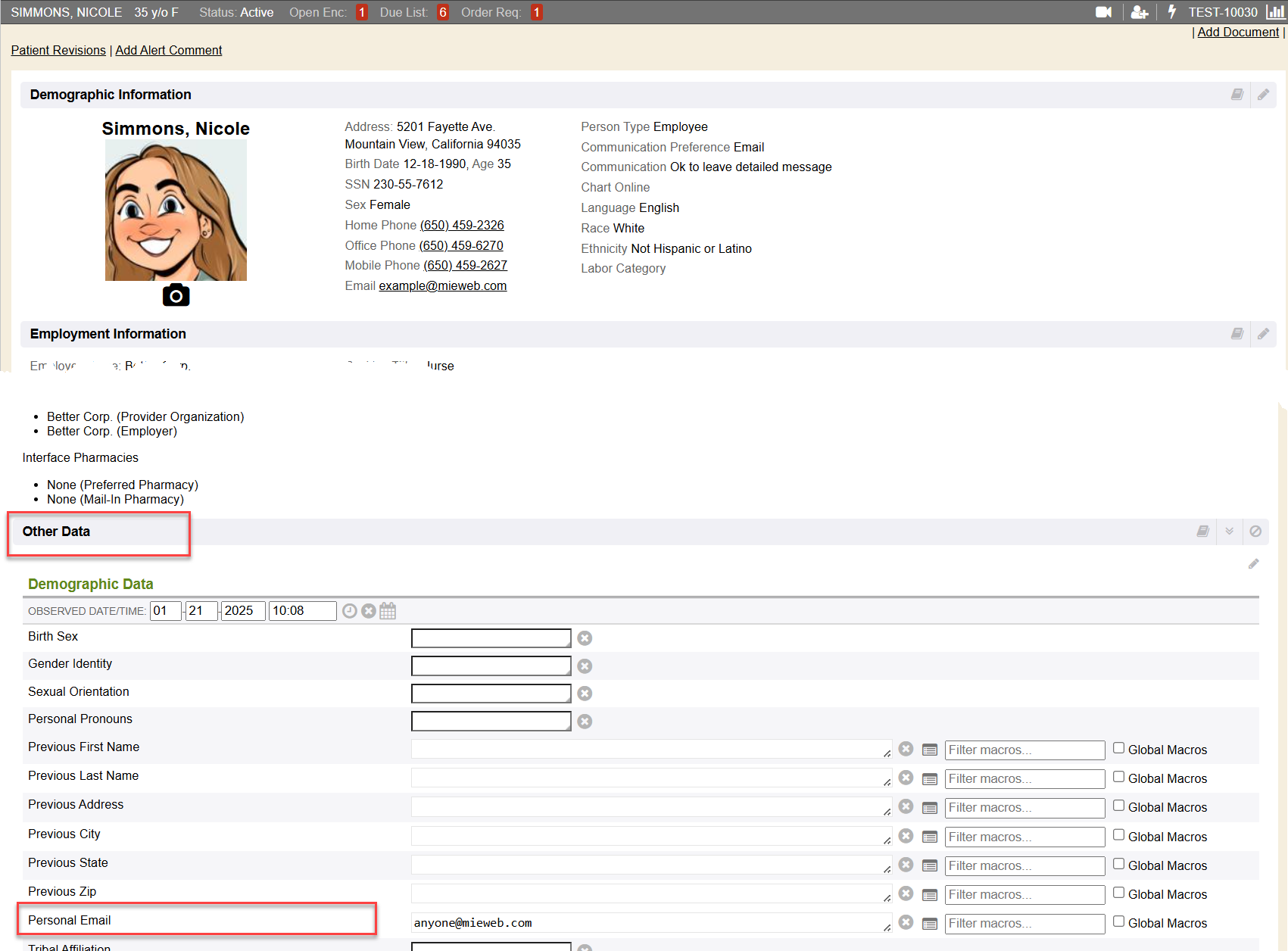
Task: Click the Add Alert Comment link
Action: click(168, 50)
